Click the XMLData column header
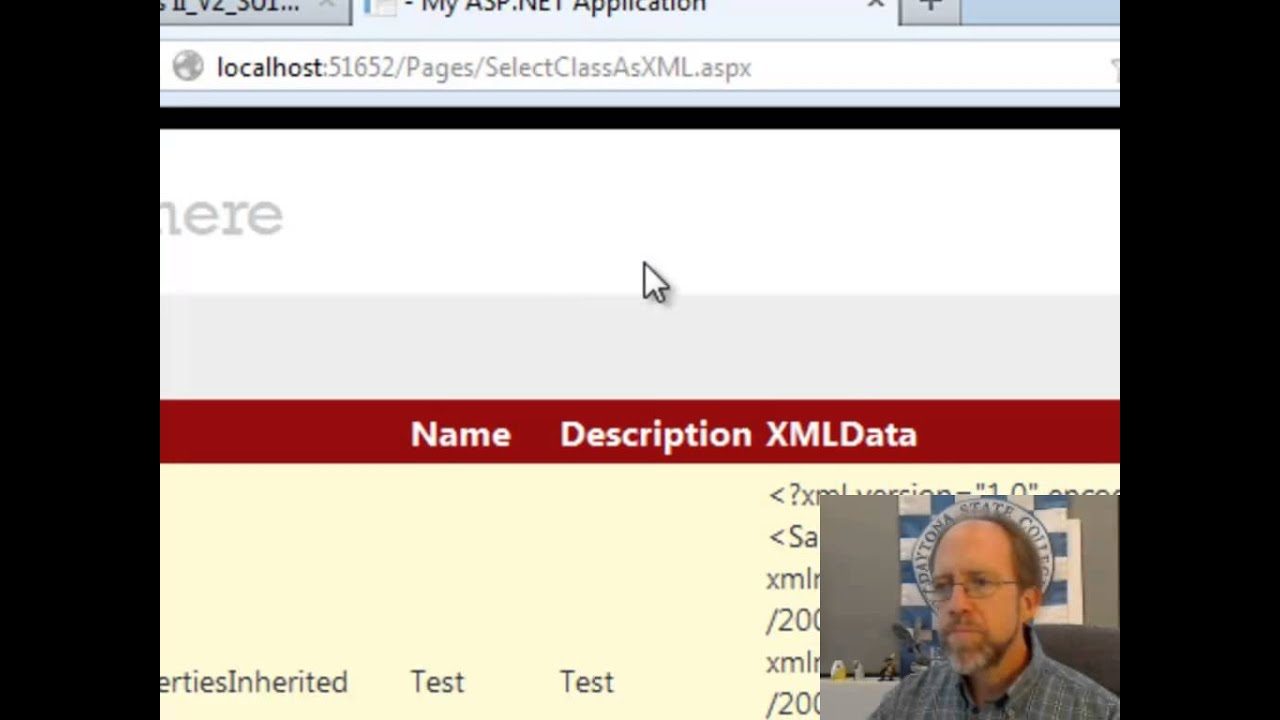The width and height of the screenshot is (1280, 720). pyautogui.click(x=841, y=434)
